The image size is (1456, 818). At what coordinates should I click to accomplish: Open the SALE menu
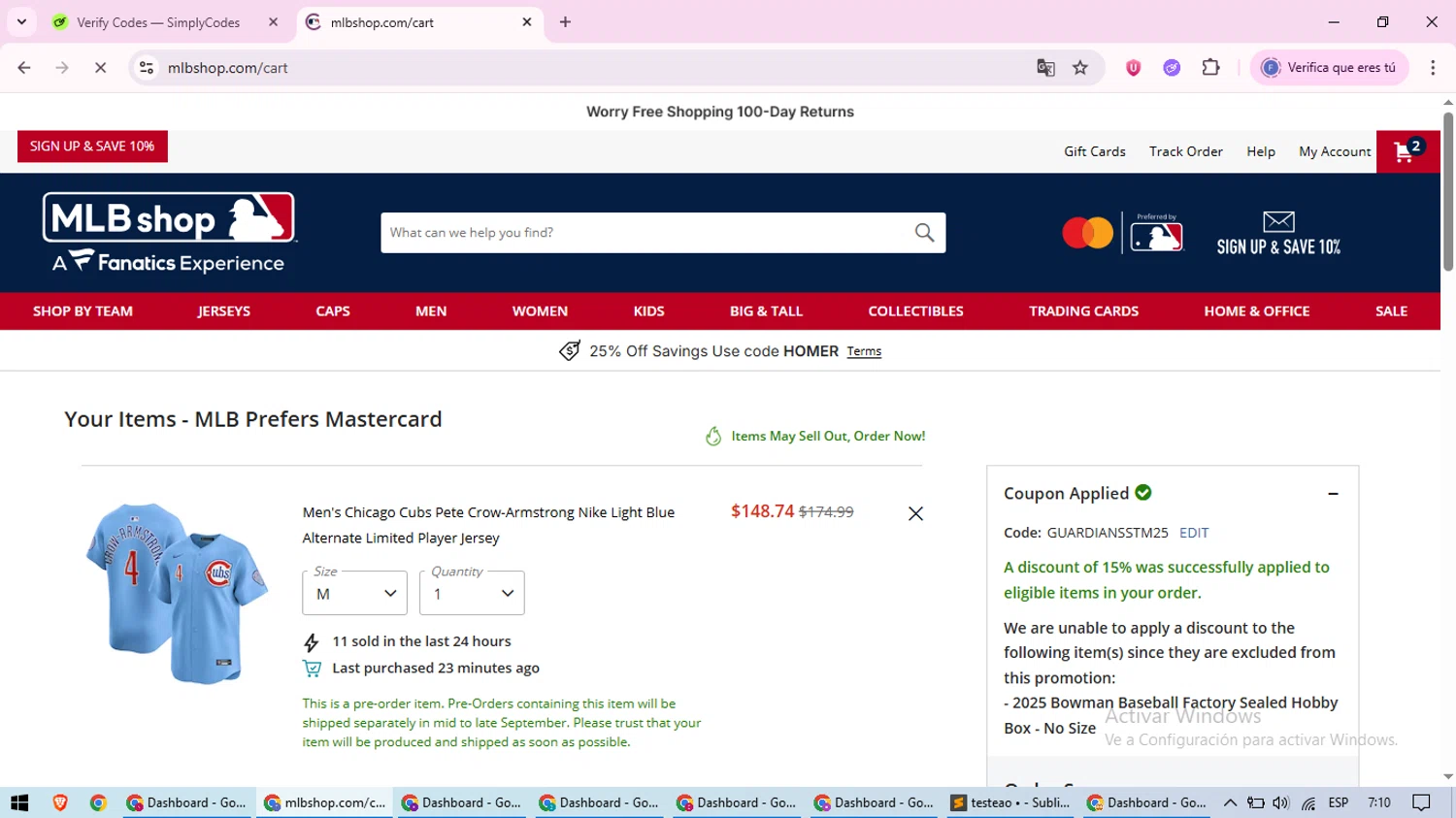point(1391,311)
